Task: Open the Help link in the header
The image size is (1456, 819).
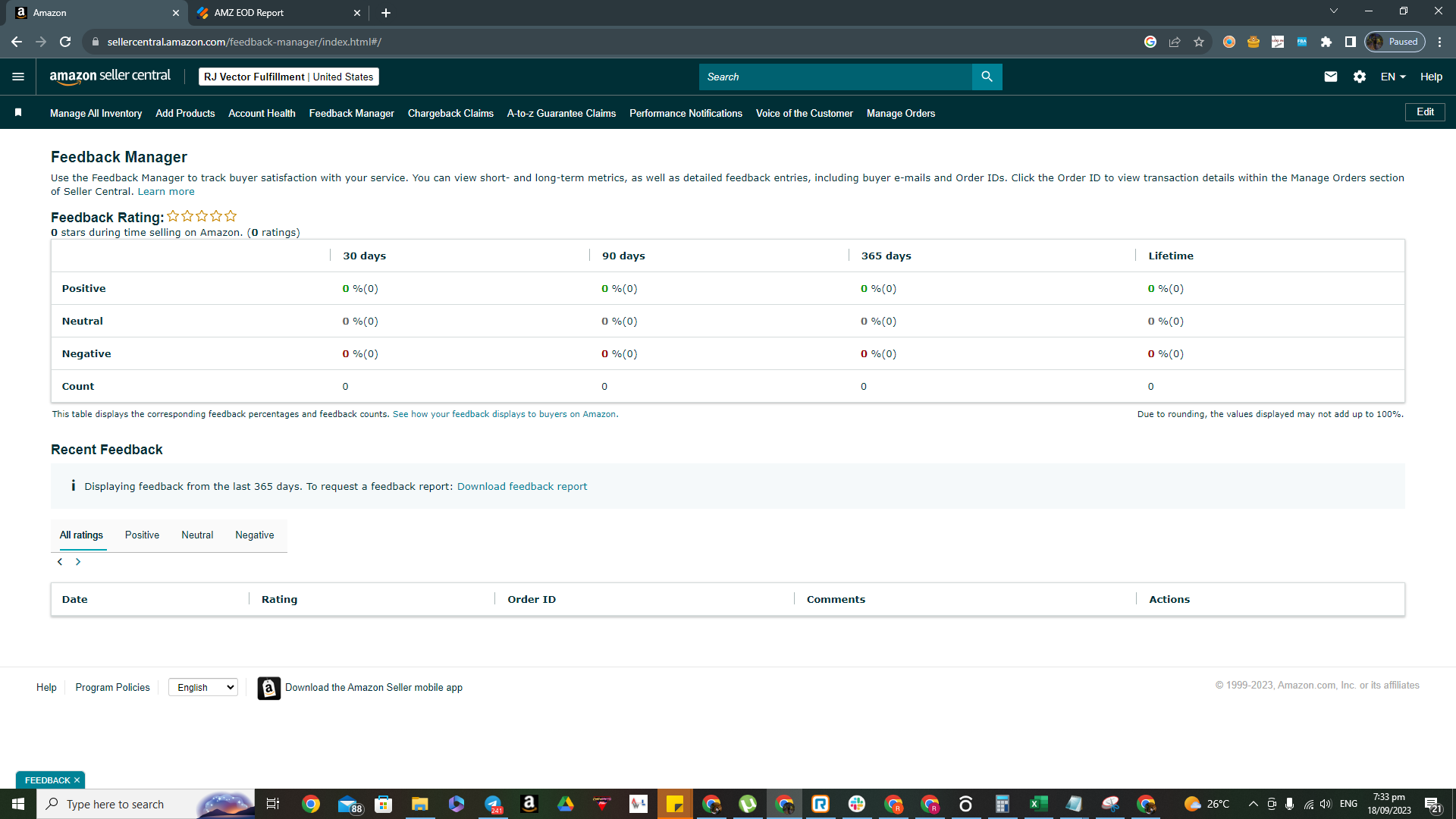Action: click(1431, 77)
